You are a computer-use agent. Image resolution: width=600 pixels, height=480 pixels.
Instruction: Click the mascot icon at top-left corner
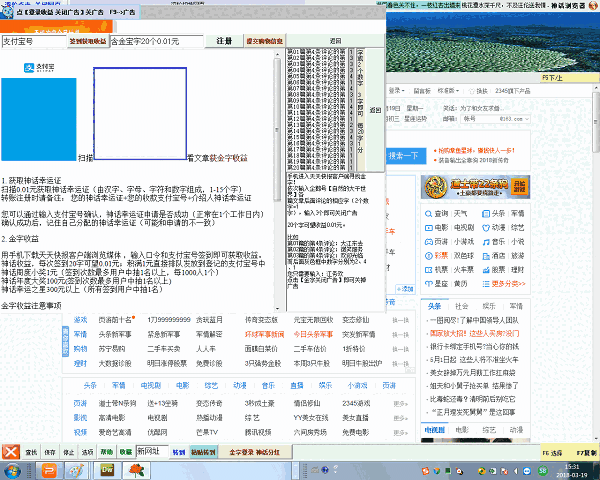point(7,11)
